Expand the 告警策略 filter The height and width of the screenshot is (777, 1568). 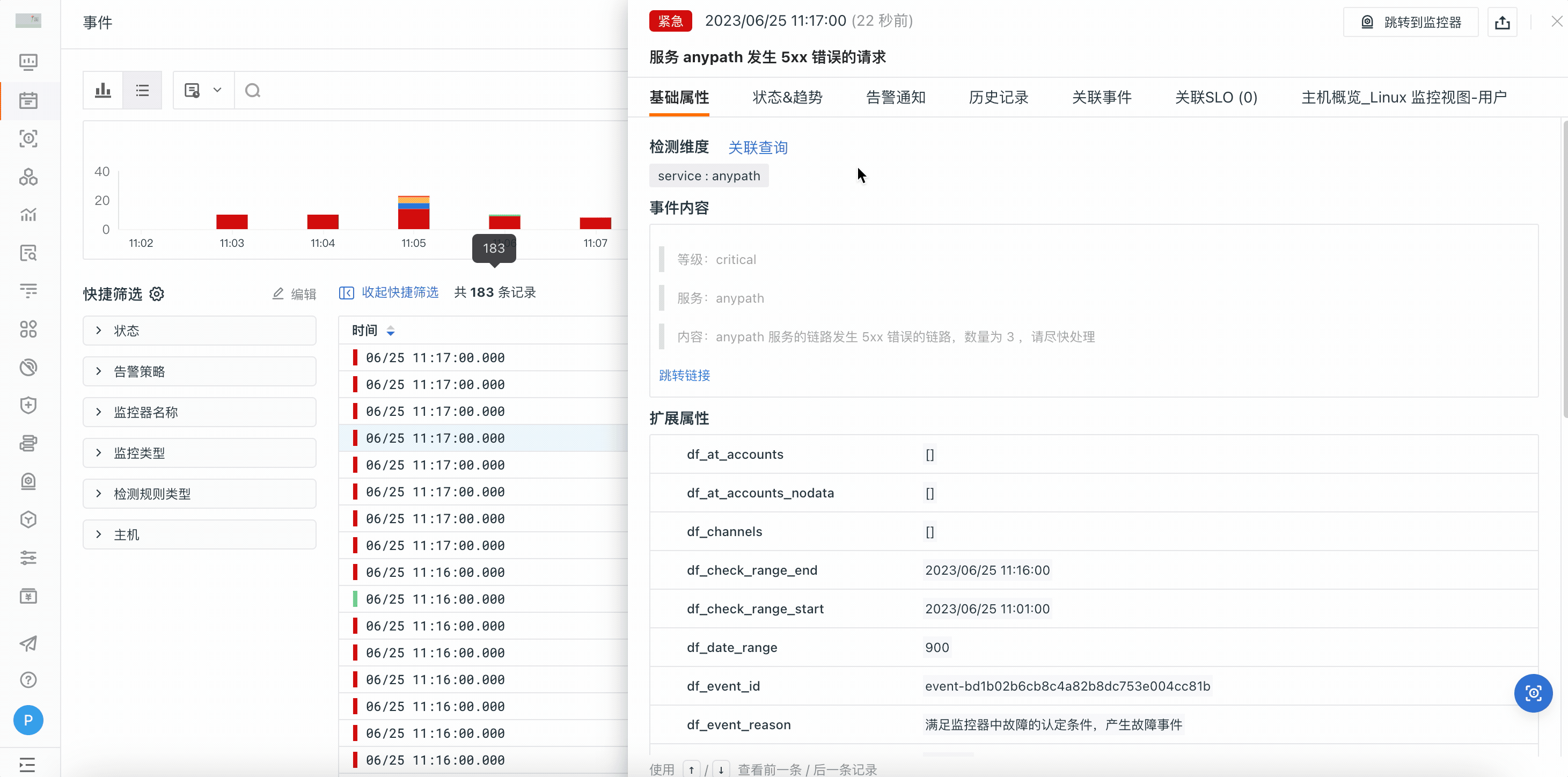(199, 371)
